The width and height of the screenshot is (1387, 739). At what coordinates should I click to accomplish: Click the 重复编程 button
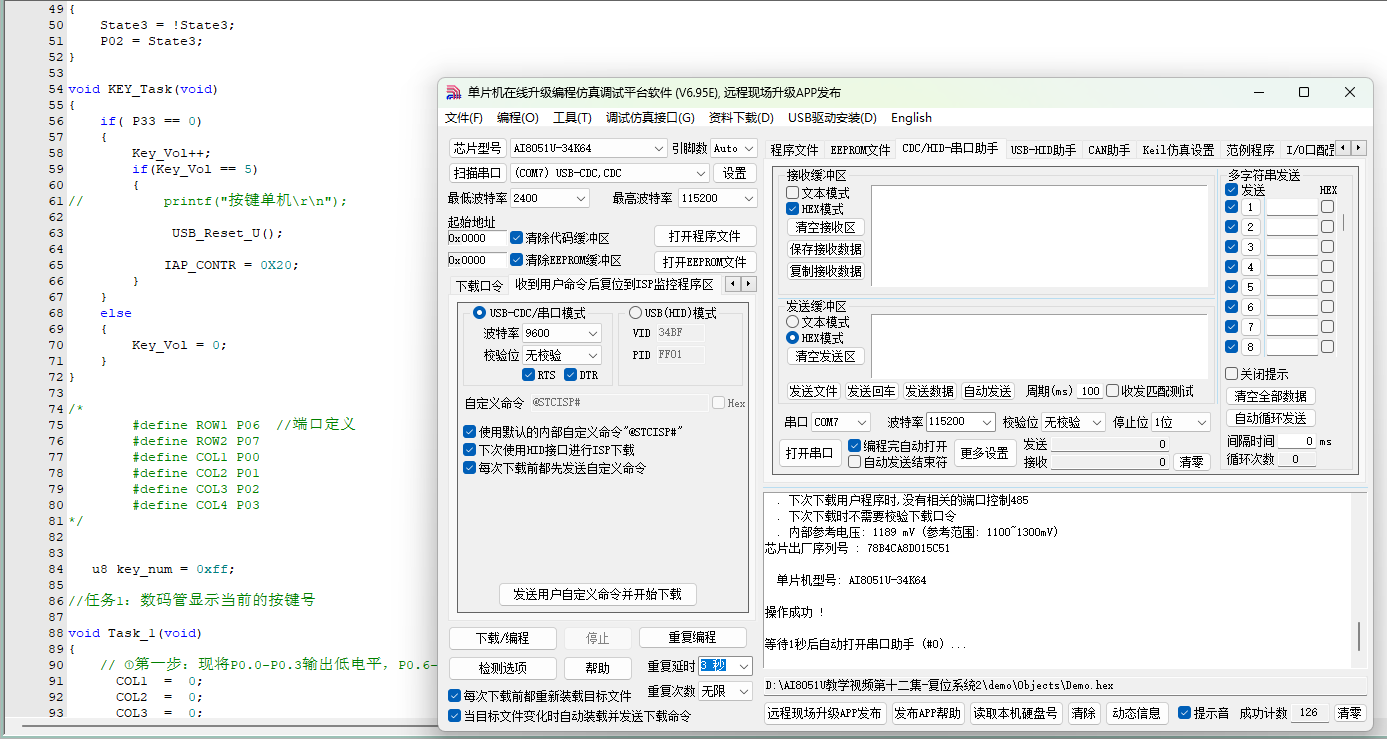click(x=692, y=638)
